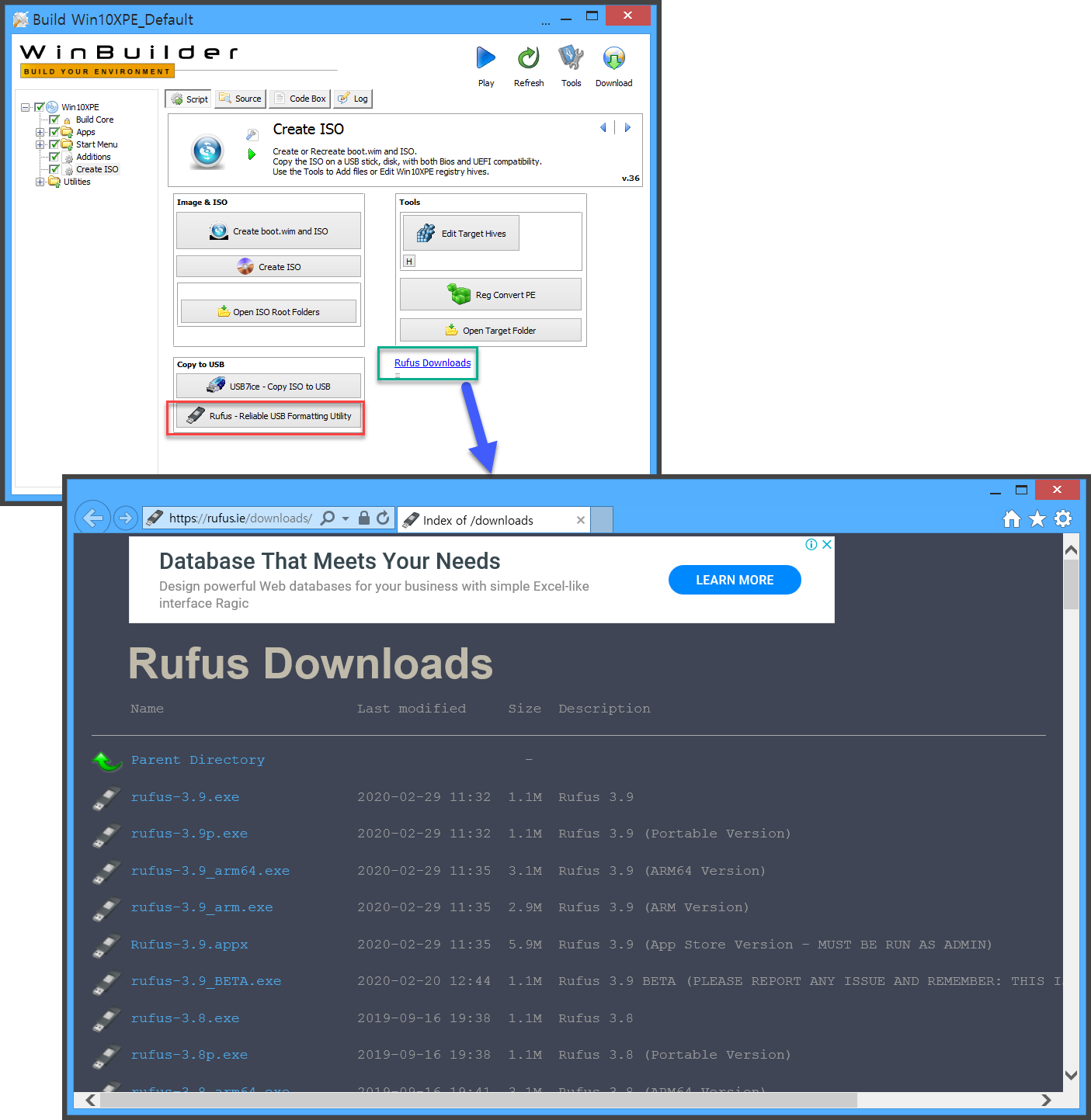The image size is (1091, 1120).
Task: Collapse the Win10XPE tree node
Action: tap(25, 107)
